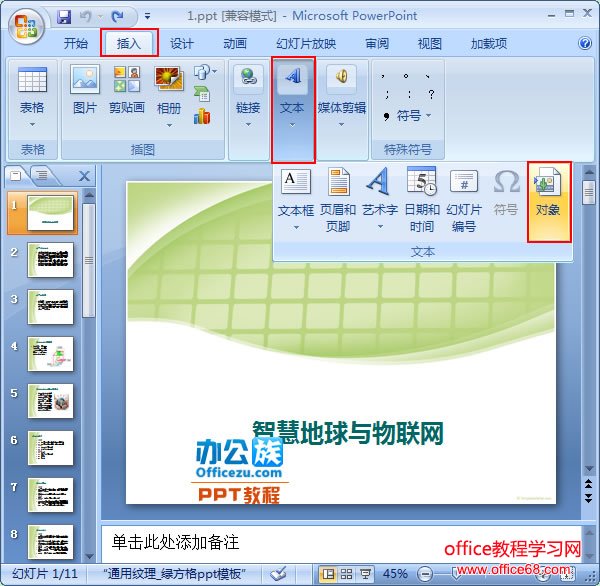Expand the 相册 dropdown arrow
The width and height of the screenshot is (600, 586).
(x=169, y=125)
